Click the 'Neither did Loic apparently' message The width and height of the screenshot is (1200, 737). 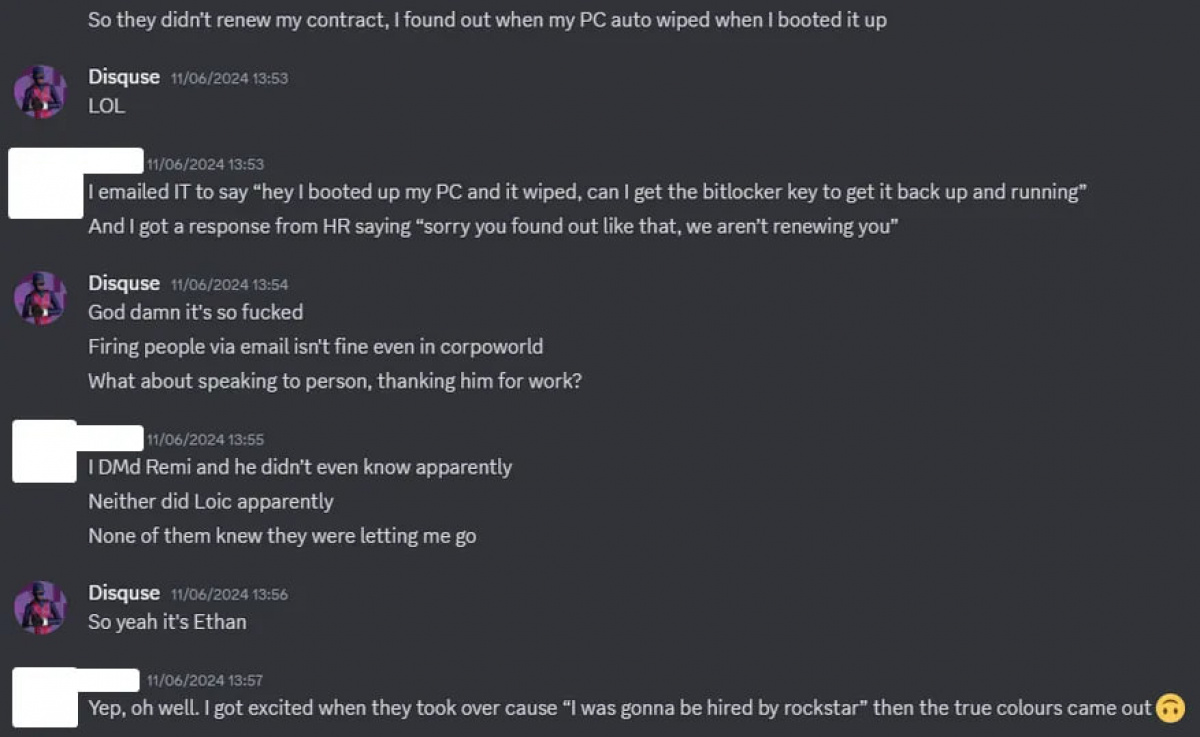click(211, 502)
